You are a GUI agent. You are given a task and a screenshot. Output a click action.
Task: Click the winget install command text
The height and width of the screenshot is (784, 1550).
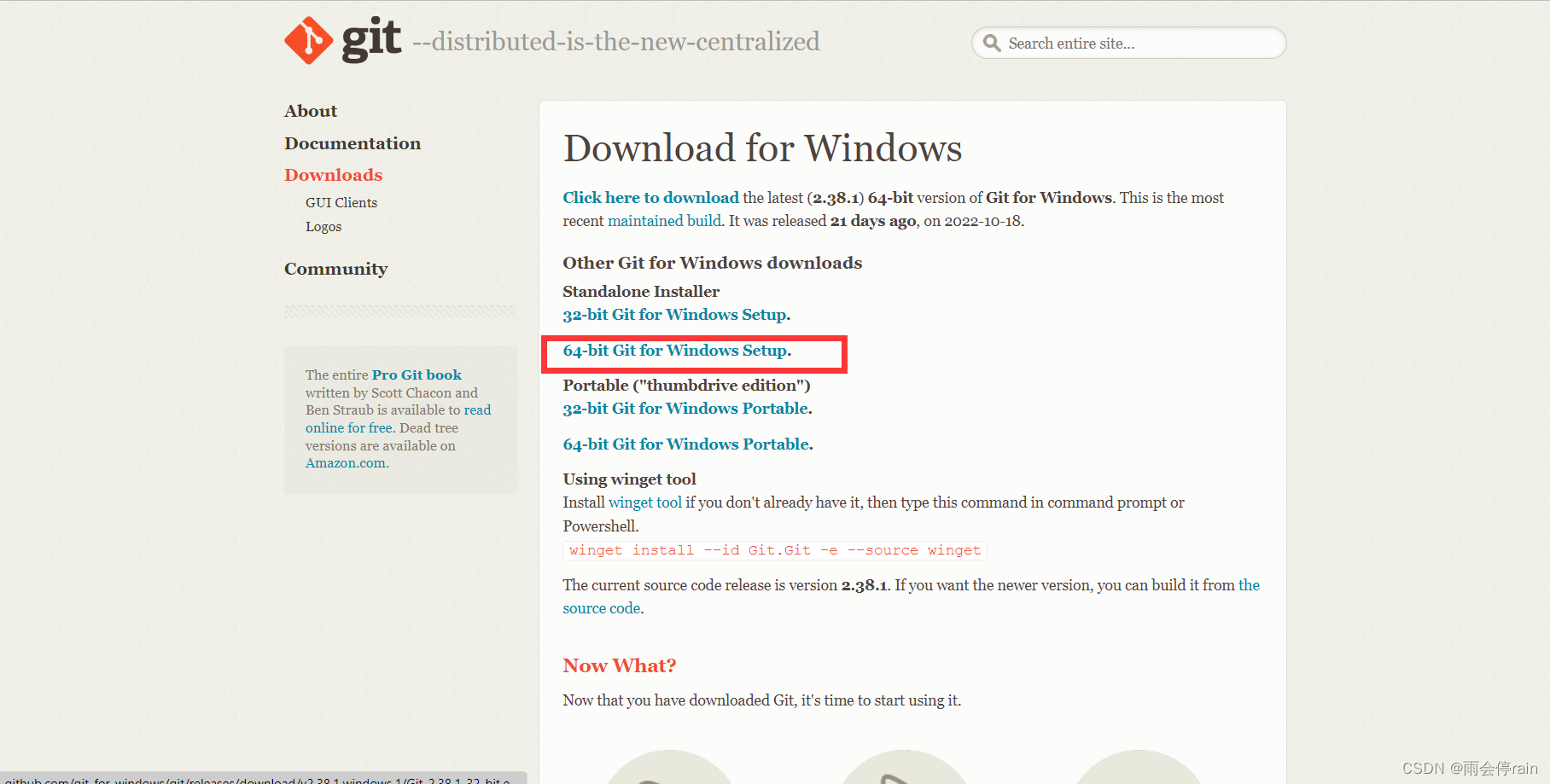point(775,550)
